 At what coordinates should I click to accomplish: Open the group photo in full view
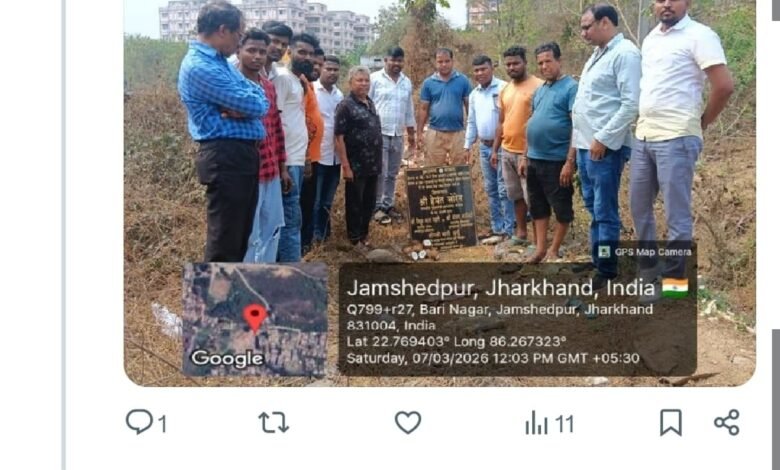click(x=440, y=192)
